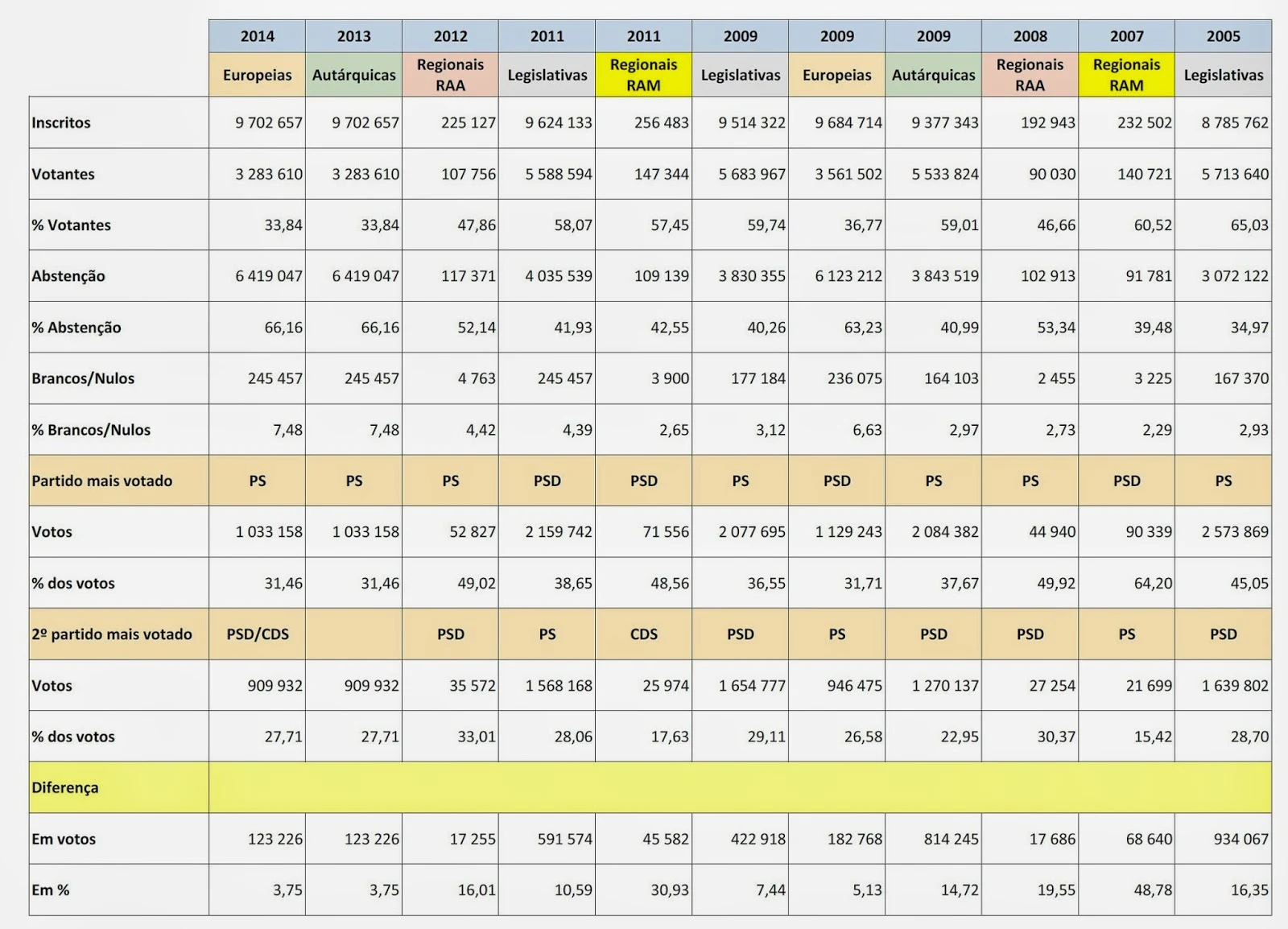Click the 2º partido mais votado label
The image size is (1288, 929).
[112, 634]
